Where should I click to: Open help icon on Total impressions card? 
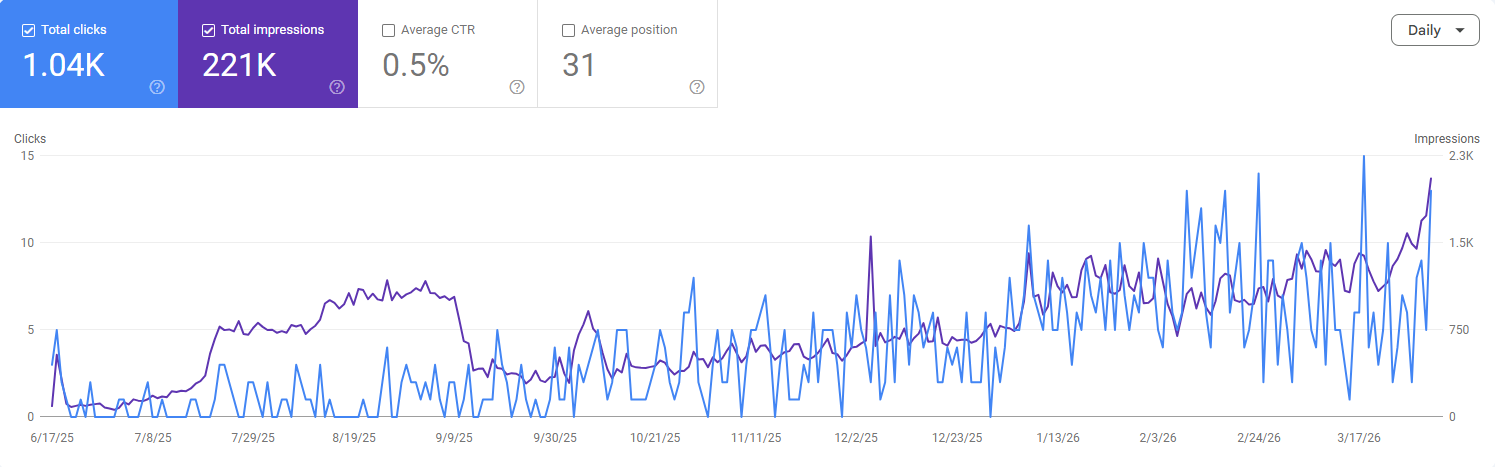(337, 87)
